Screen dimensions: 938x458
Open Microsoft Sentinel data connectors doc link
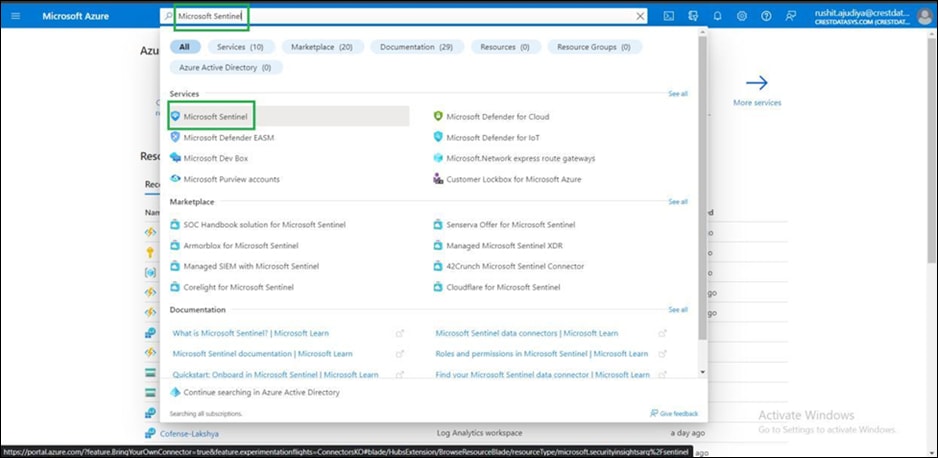pos(527,333)
